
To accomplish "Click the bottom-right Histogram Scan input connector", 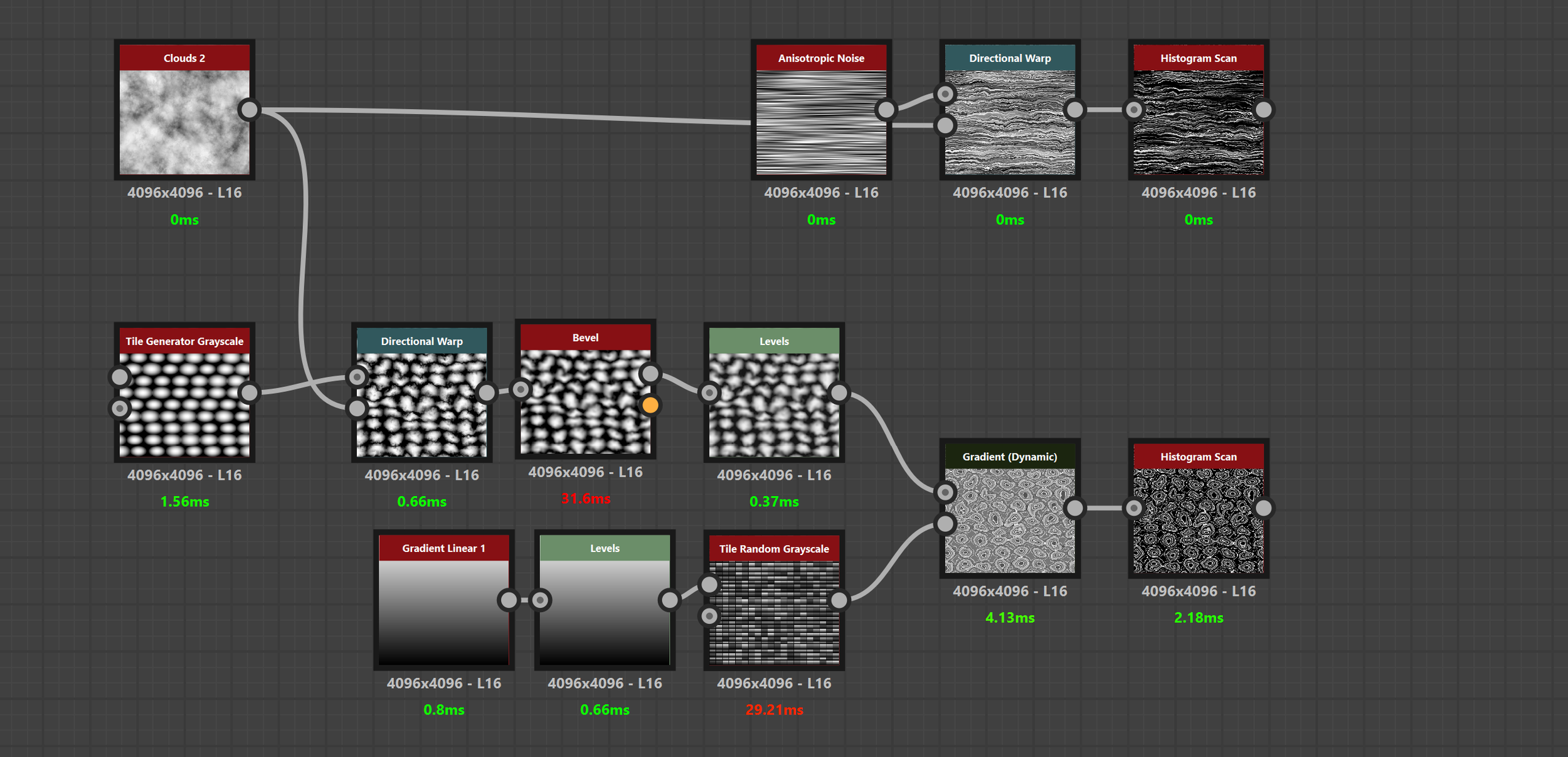I will (1133, 508).
